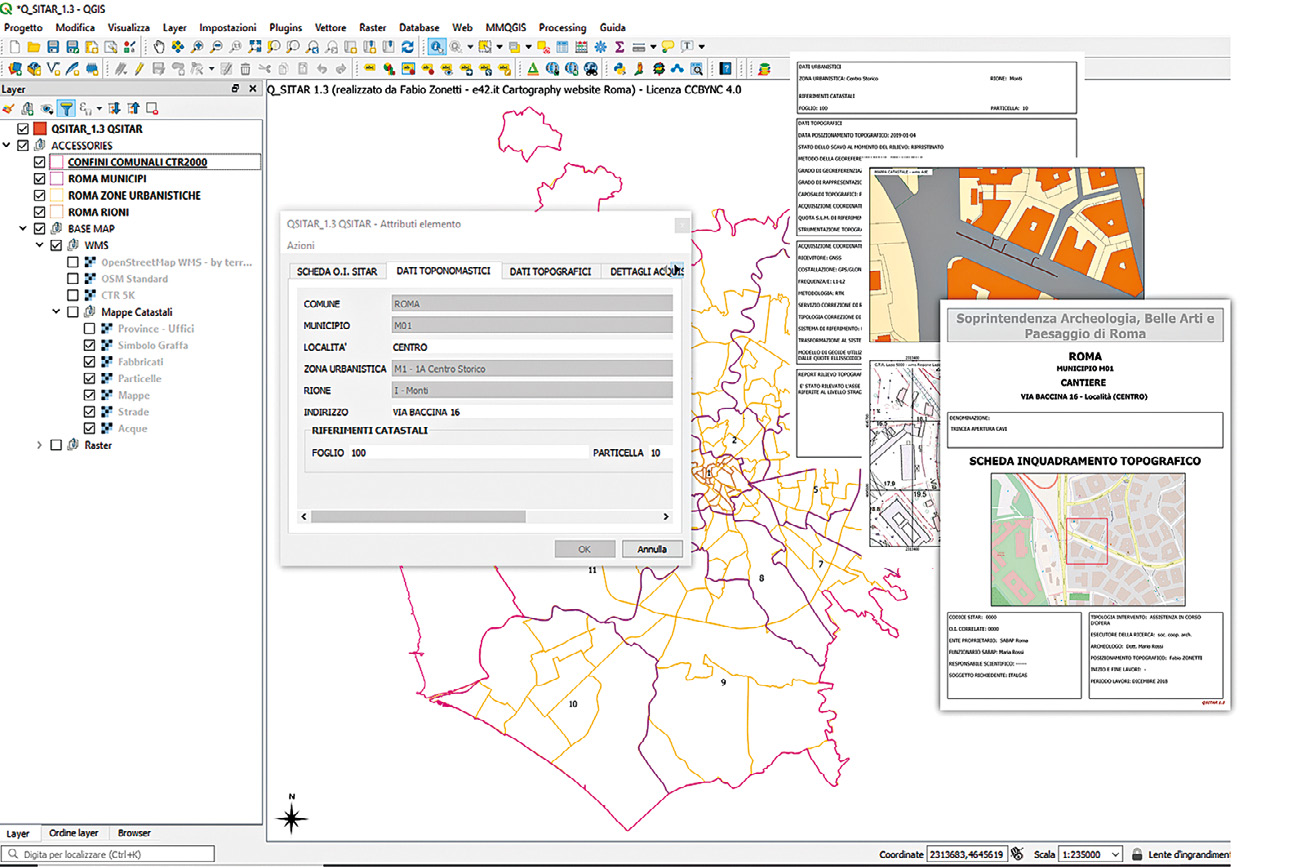This screenshot has width=1301, height=867.
Task: Open the Processing menu
Action: point(563,27)
